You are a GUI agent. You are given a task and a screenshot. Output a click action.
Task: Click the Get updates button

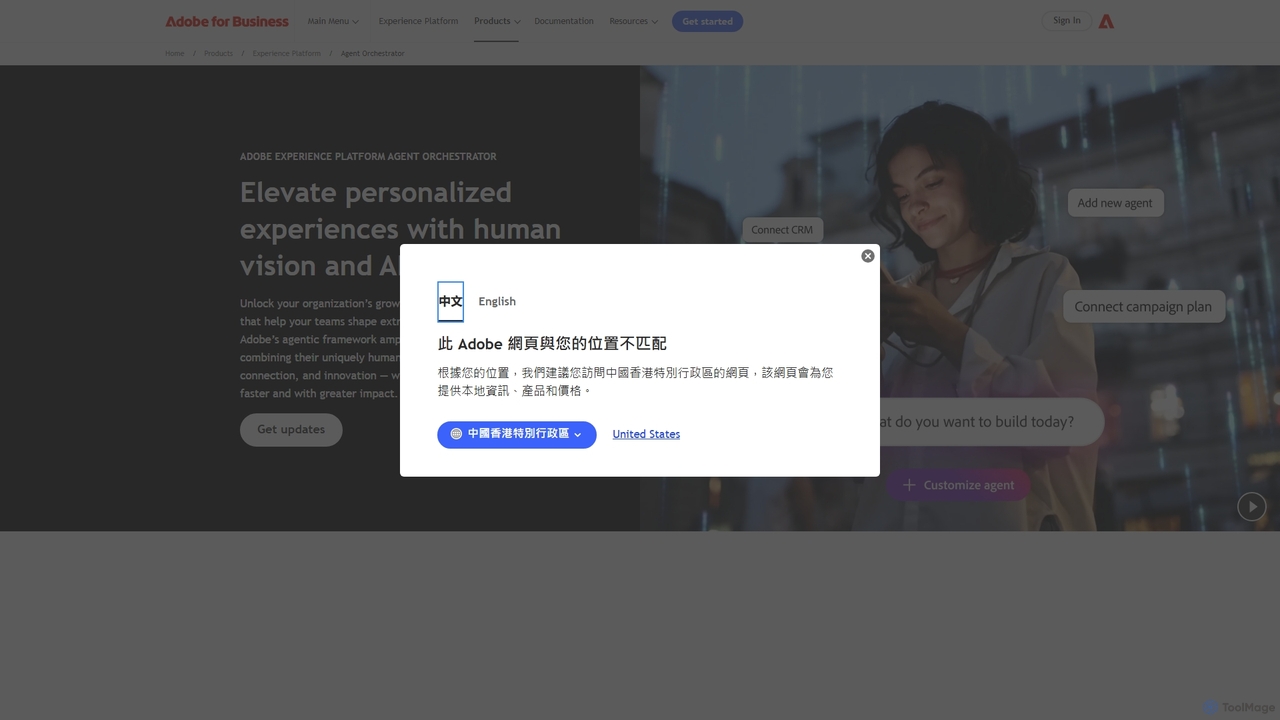pos(291,430)
